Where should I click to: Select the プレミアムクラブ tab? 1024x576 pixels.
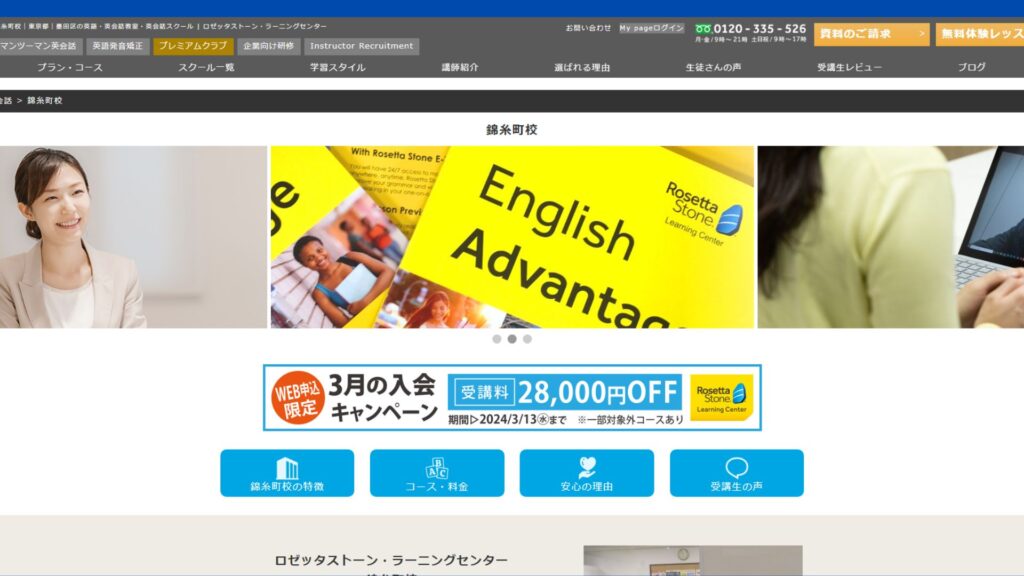(193, 46)
